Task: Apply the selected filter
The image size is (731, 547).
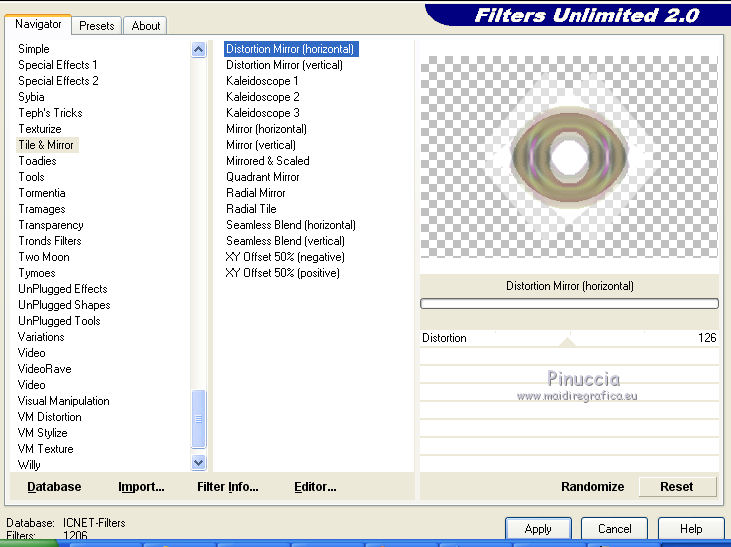Action: (538, 529)
